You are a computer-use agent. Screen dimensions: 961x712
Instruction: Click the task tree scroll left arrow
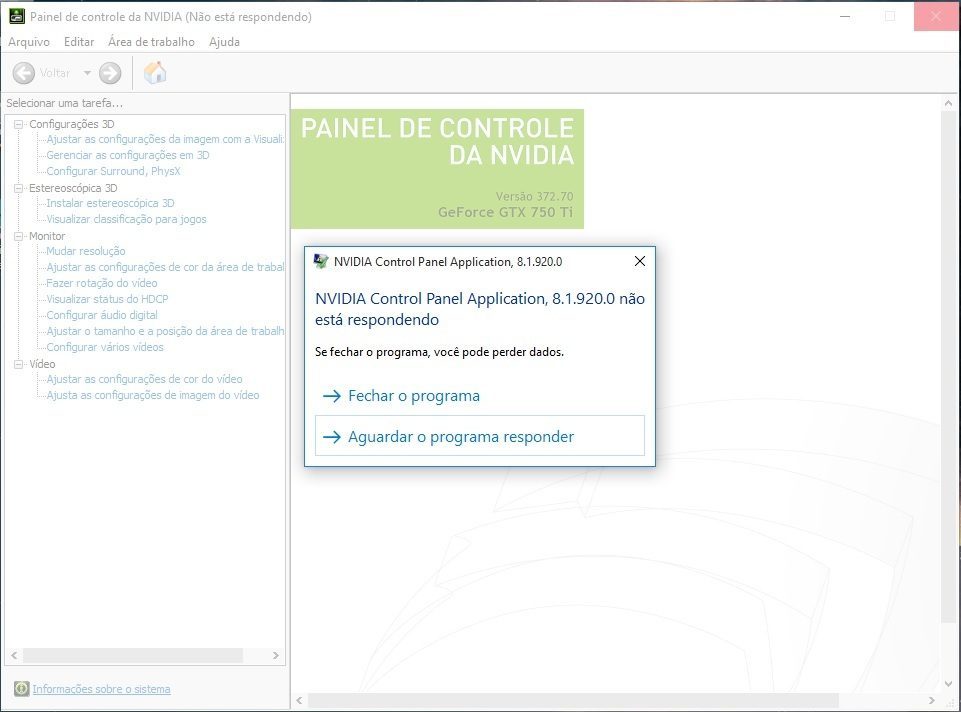coord(13,656)
